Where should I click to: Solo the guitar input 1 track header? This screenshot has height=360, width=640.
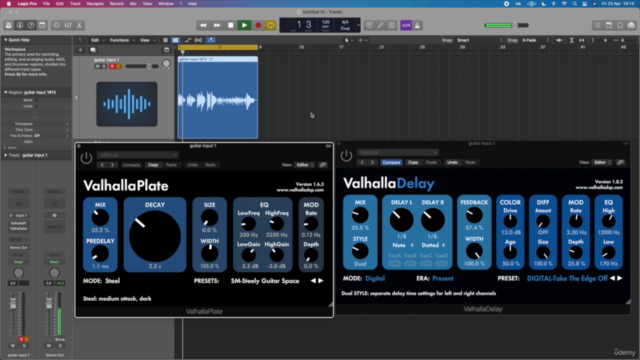pyautogui.click(x=104, y=66)
